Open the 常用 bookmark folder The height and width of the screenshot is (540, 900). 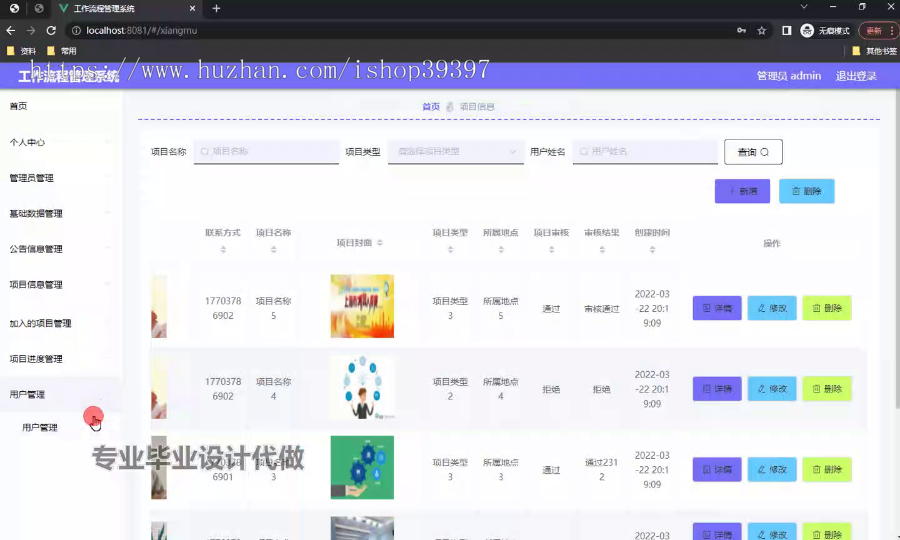pos(61,51)
